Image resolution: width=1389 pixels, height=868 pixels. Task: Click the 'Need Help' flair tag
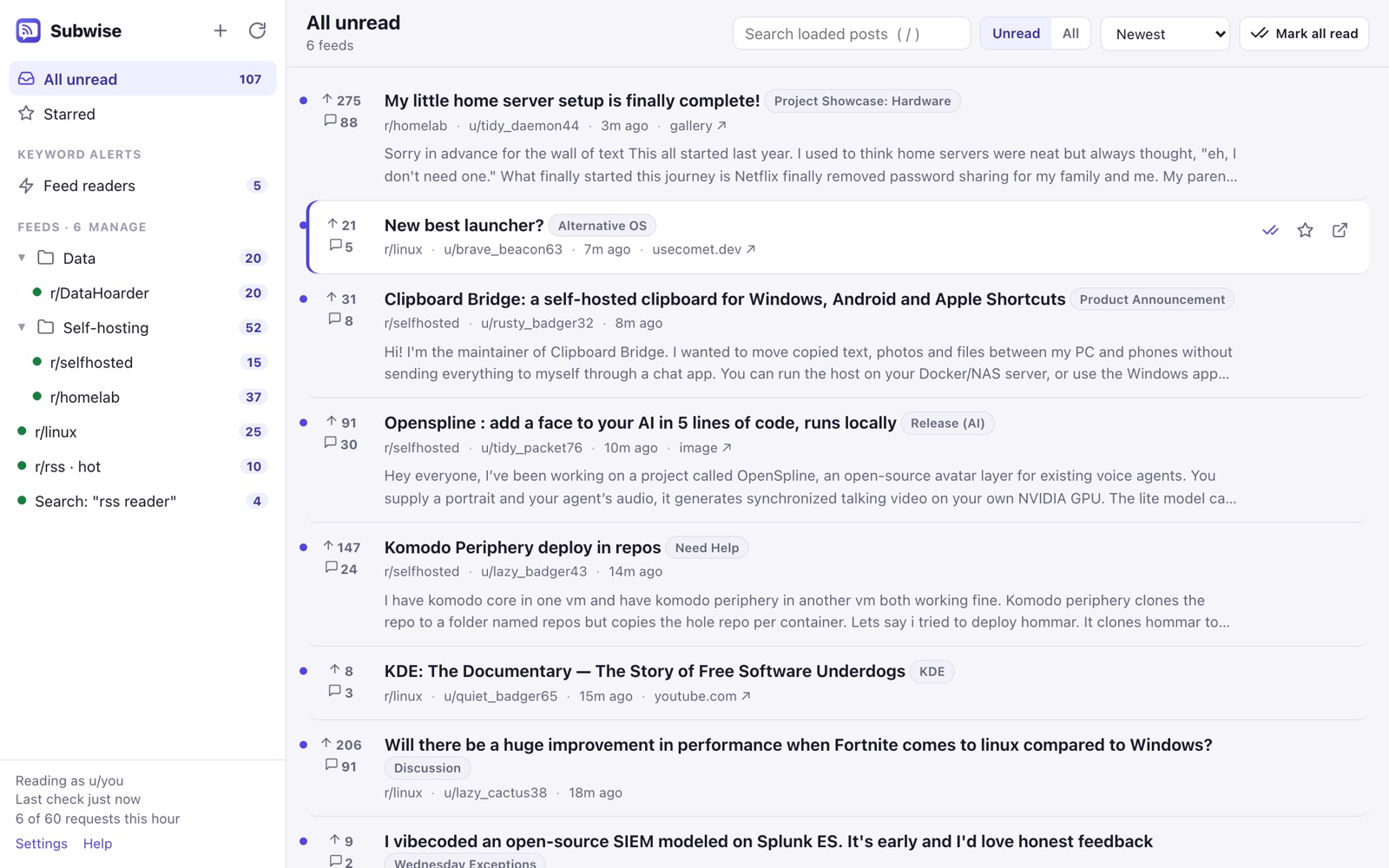tap(707, 548)
